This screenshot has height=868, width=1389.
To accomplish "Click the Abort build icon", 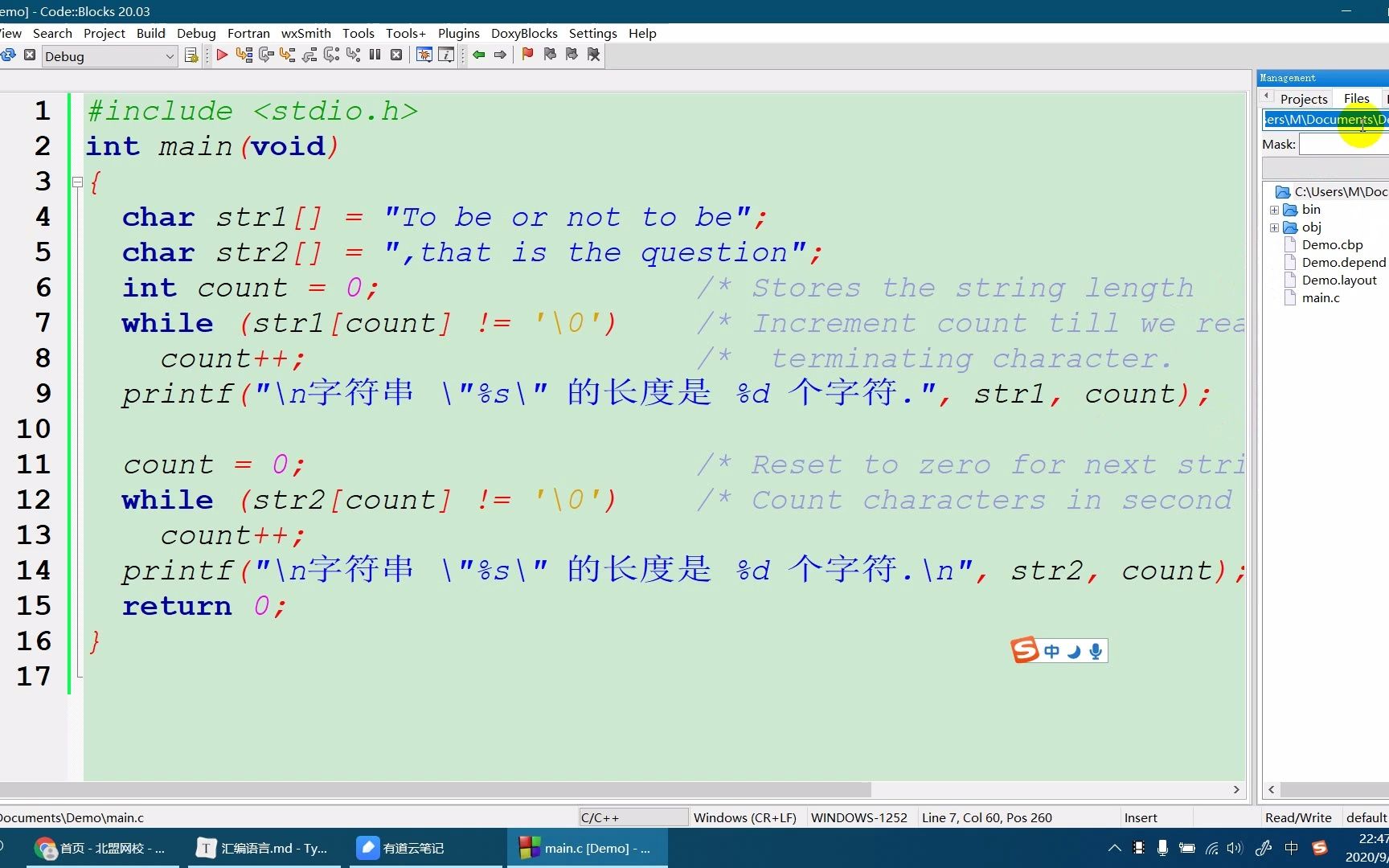I will pyautogui.click(x=30, y=55).
